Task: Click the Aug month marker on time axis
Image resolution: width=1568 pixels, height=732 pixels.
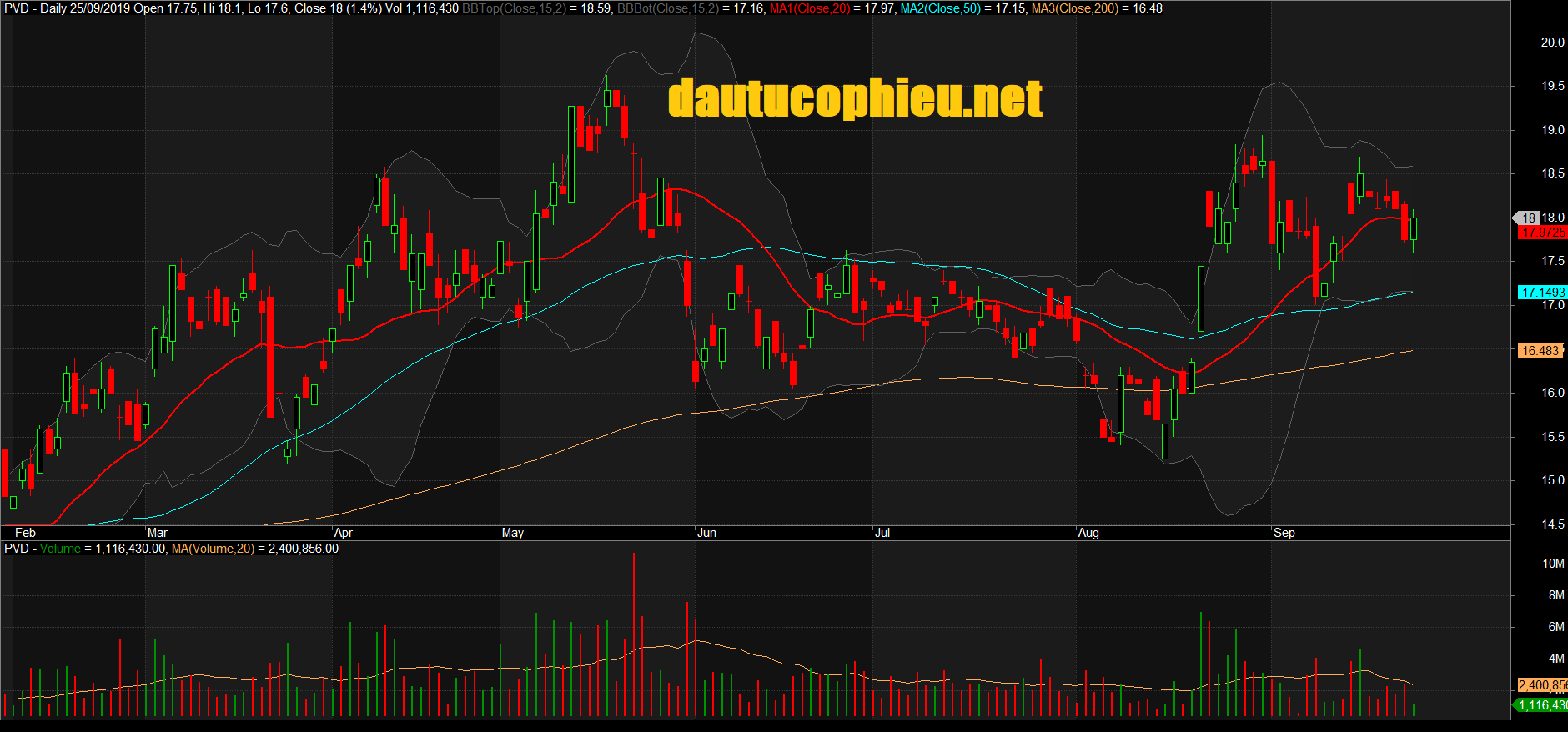Action: 1088,533
